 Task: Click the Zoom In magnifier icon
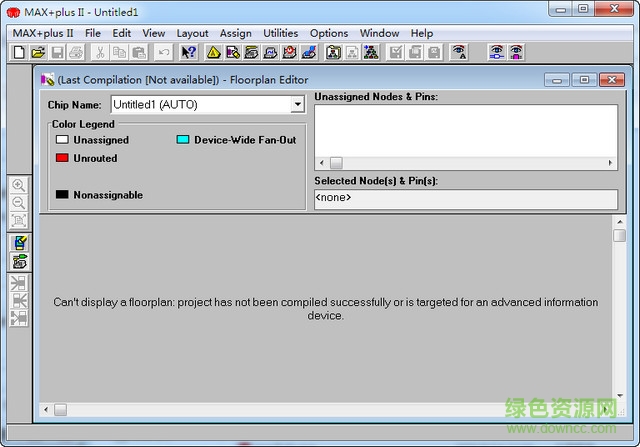point(18,186)
